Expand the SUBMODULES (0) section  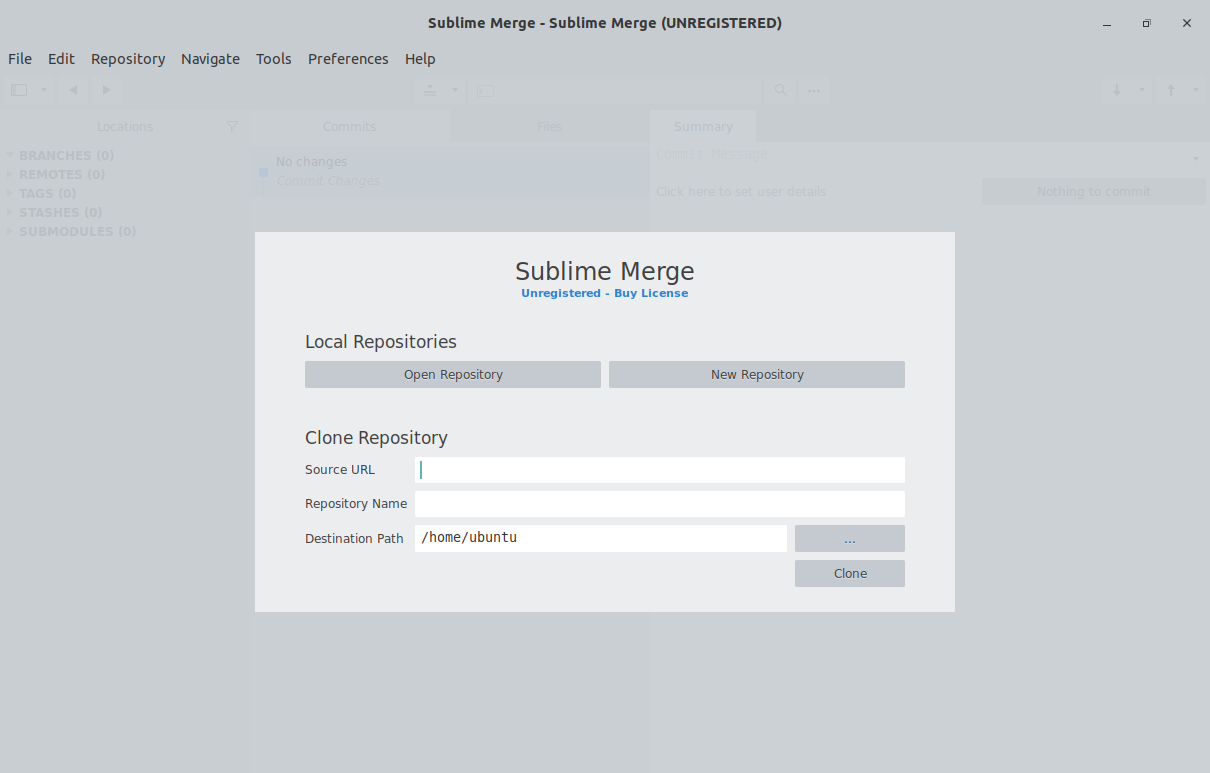point(10,231)
